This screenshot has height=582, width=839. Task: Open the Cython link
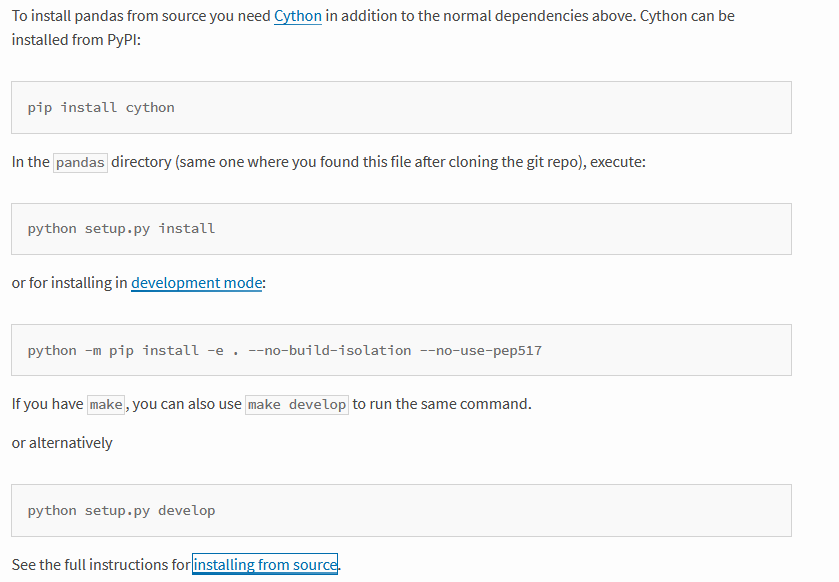pos(298,16)
